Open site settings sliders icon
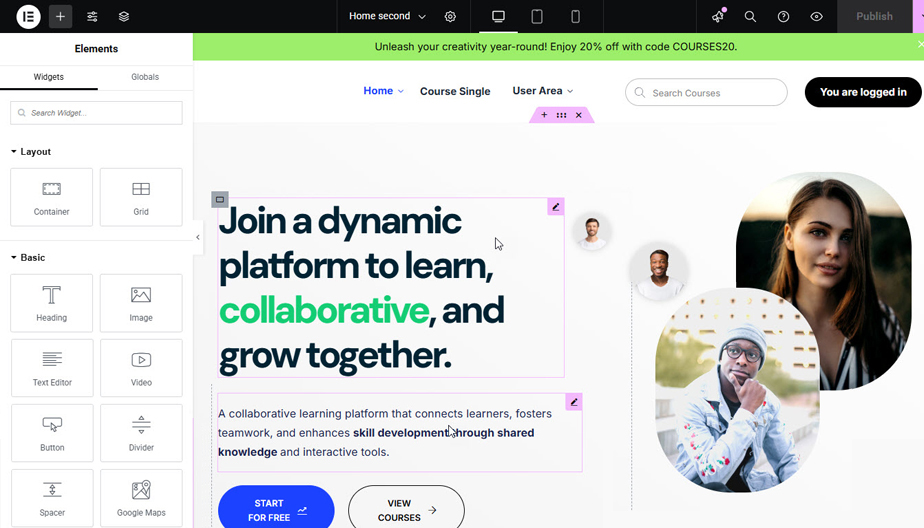 (x=92, y=16)
